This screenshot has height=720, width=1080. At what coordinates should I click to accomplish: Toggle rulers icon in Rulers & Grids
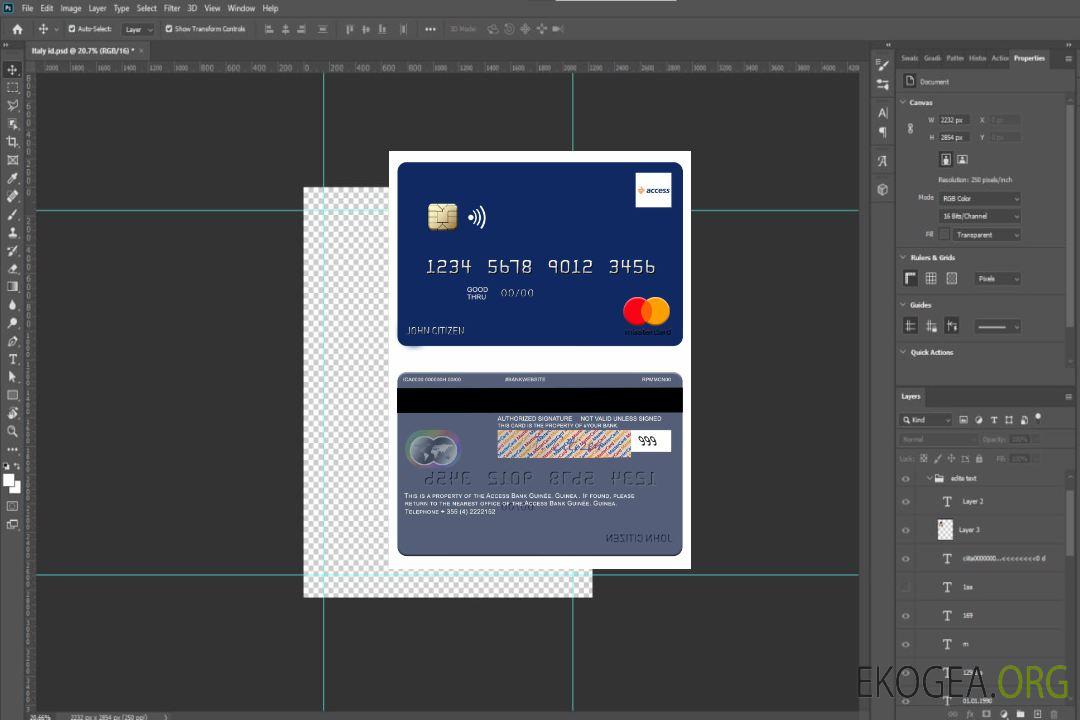point(910,278)
